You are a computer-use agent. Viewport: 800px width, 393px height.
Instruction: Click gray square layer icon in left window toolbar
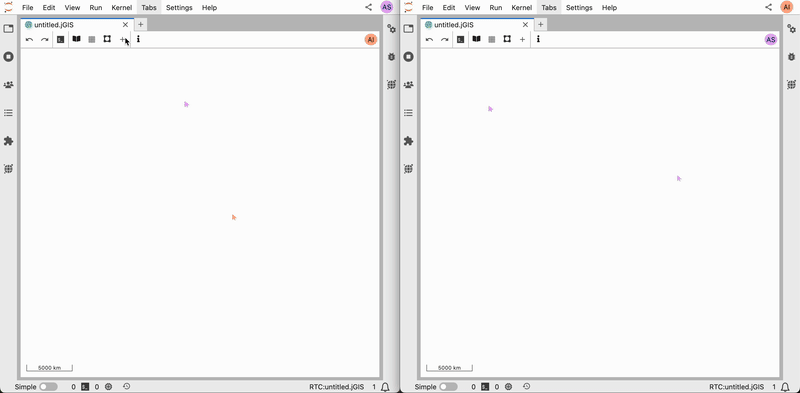[92, 39]
